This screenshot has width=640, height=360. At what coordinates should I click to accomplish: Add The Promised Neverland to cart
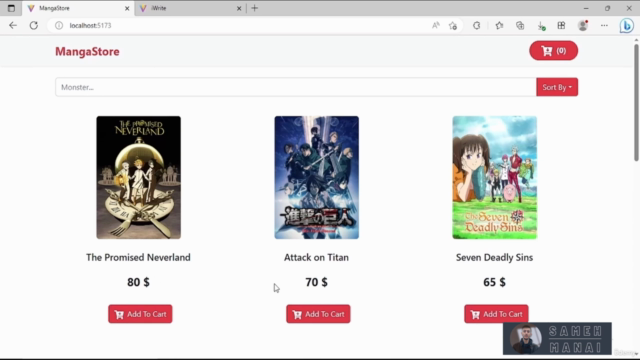(x=140, y=314)
